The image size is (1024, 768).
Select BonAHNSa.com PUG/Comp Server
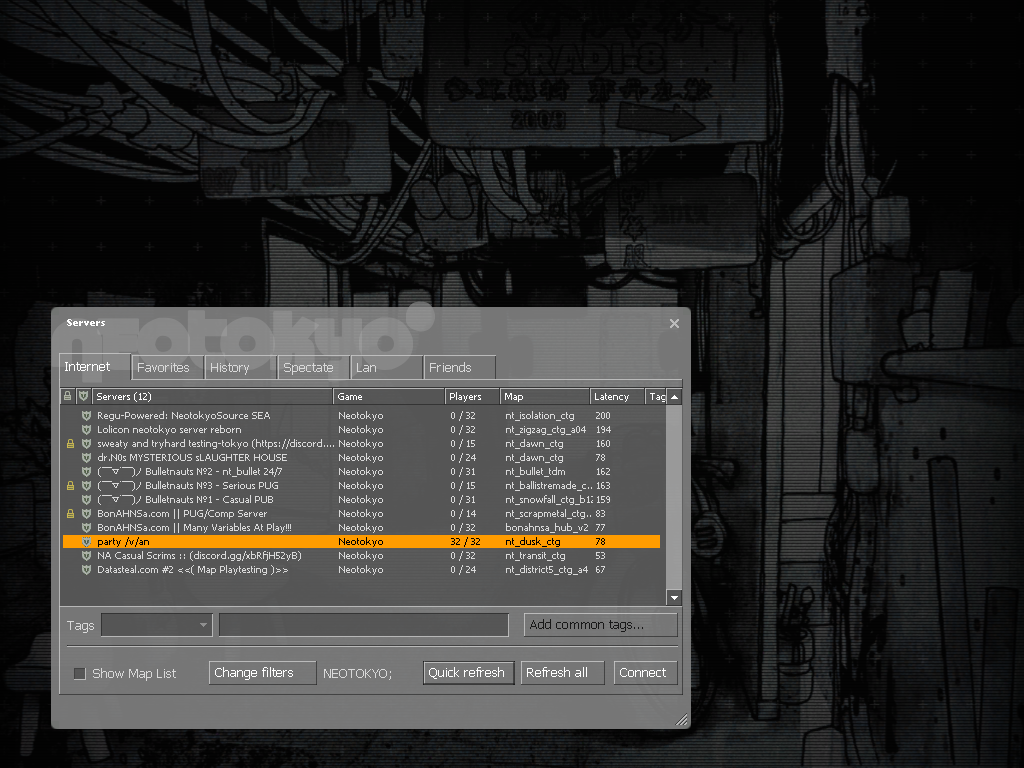(182, 513)
